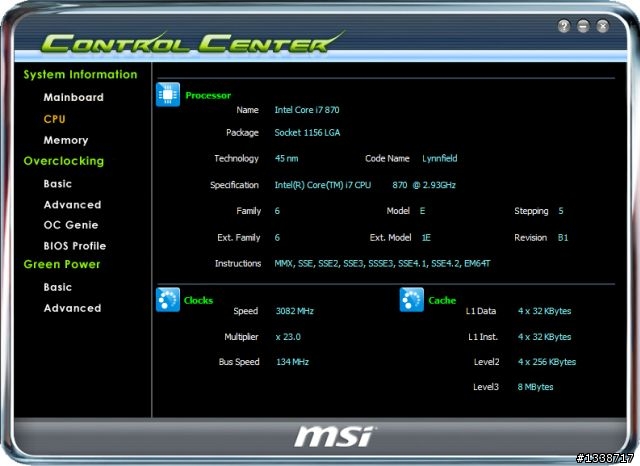The image size is (640, 466).
Task: Open Advanced under Green Power
Action: (x=72, y=308)
